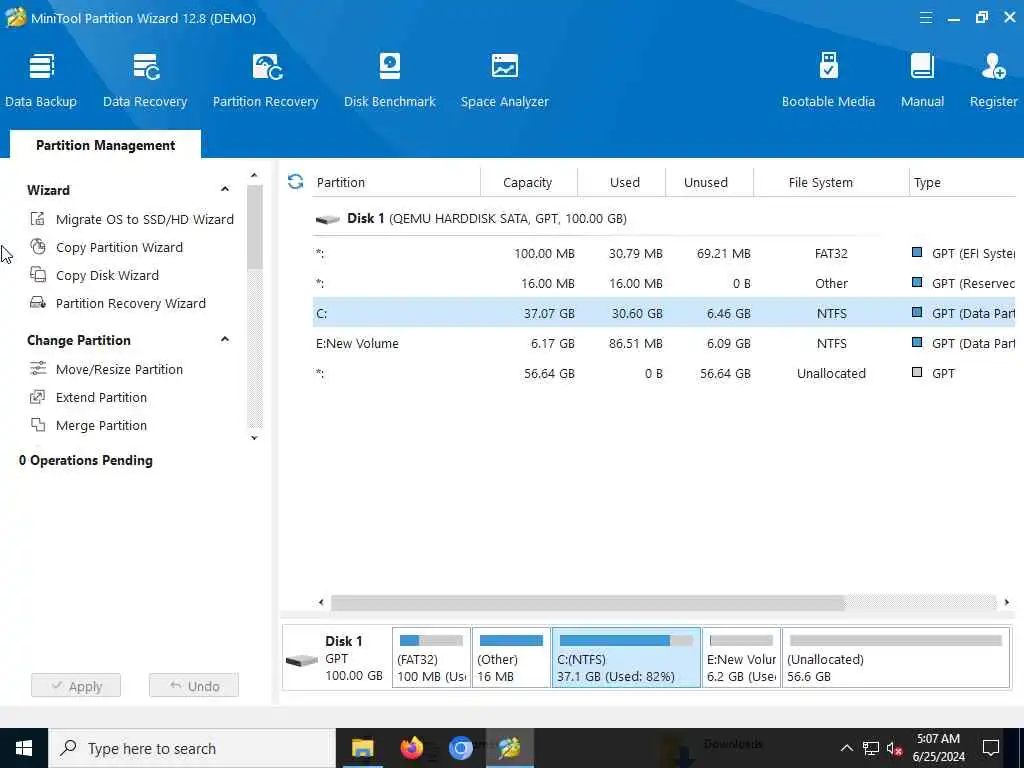Click the Windows search box

192,748
